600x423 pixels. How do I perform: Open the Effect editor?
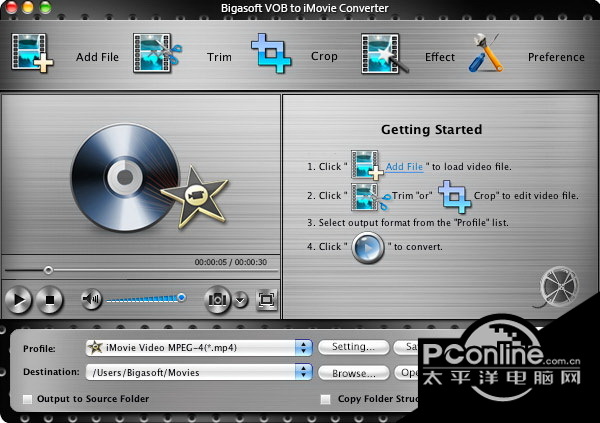(x=386, y=55)
